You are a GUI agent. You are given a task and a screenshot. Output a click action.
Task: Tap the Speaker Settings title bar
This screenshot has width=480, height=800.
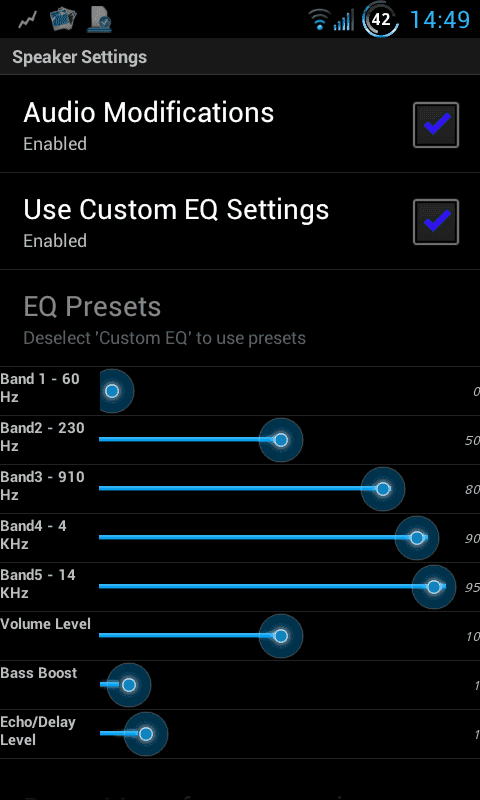pos(240,57)
